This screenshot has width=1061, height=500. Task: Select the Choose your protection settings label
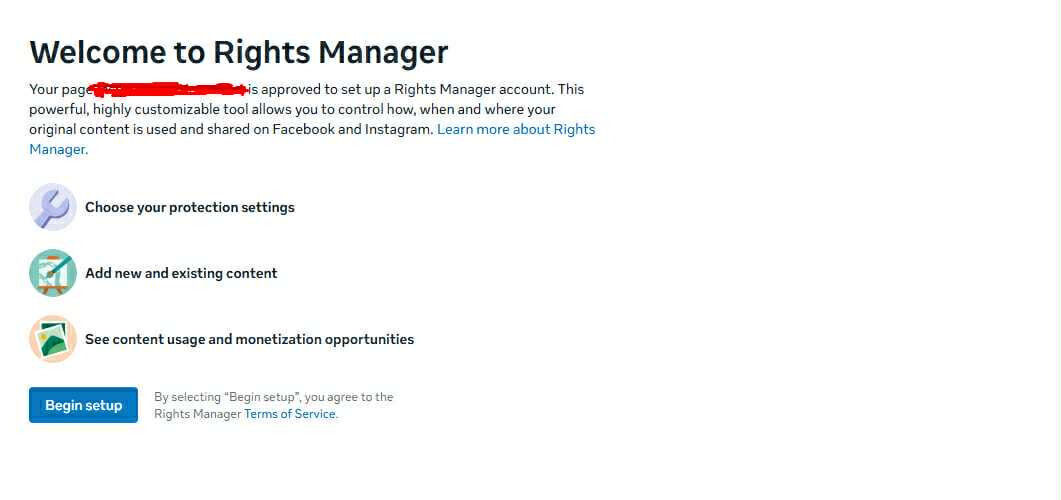pos(190,207)
